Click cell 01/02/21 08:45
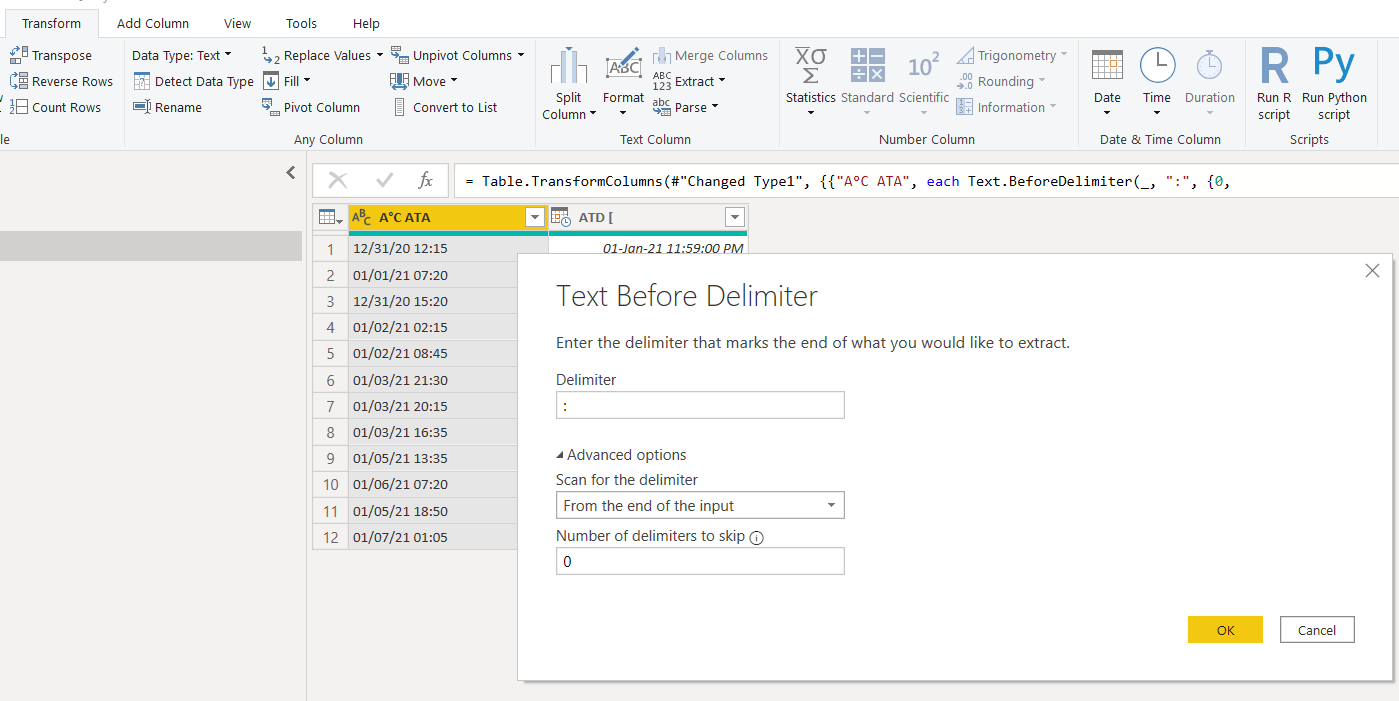The height and width of the screenshot is (701, 1399). (433, 353)
